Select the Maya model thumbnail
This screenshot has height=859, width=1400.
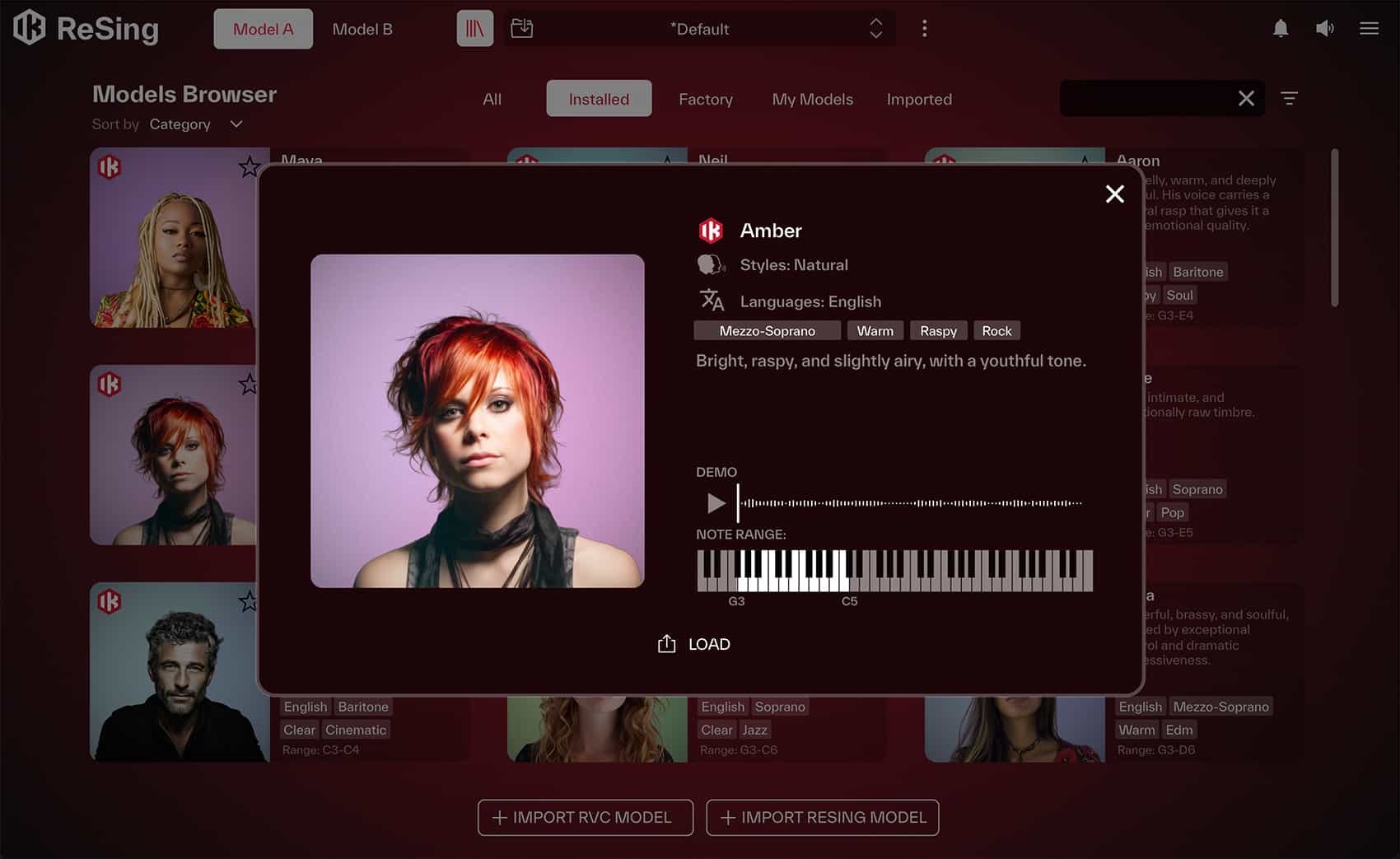[x=175, y=238]
